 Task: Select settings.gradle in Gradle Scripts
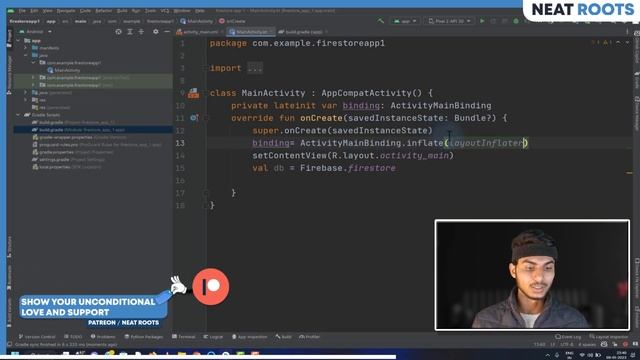pyautogui.click(x=68, y=160)
